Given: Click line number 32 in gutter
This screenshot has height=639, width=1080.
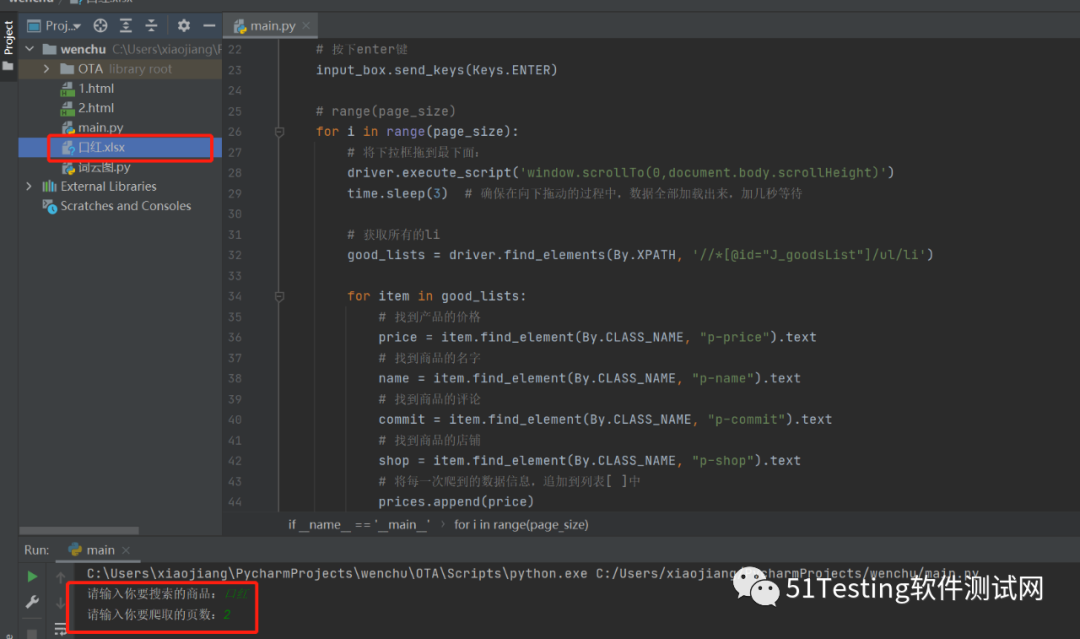Looking at the screenshot, I should [235, 255].
